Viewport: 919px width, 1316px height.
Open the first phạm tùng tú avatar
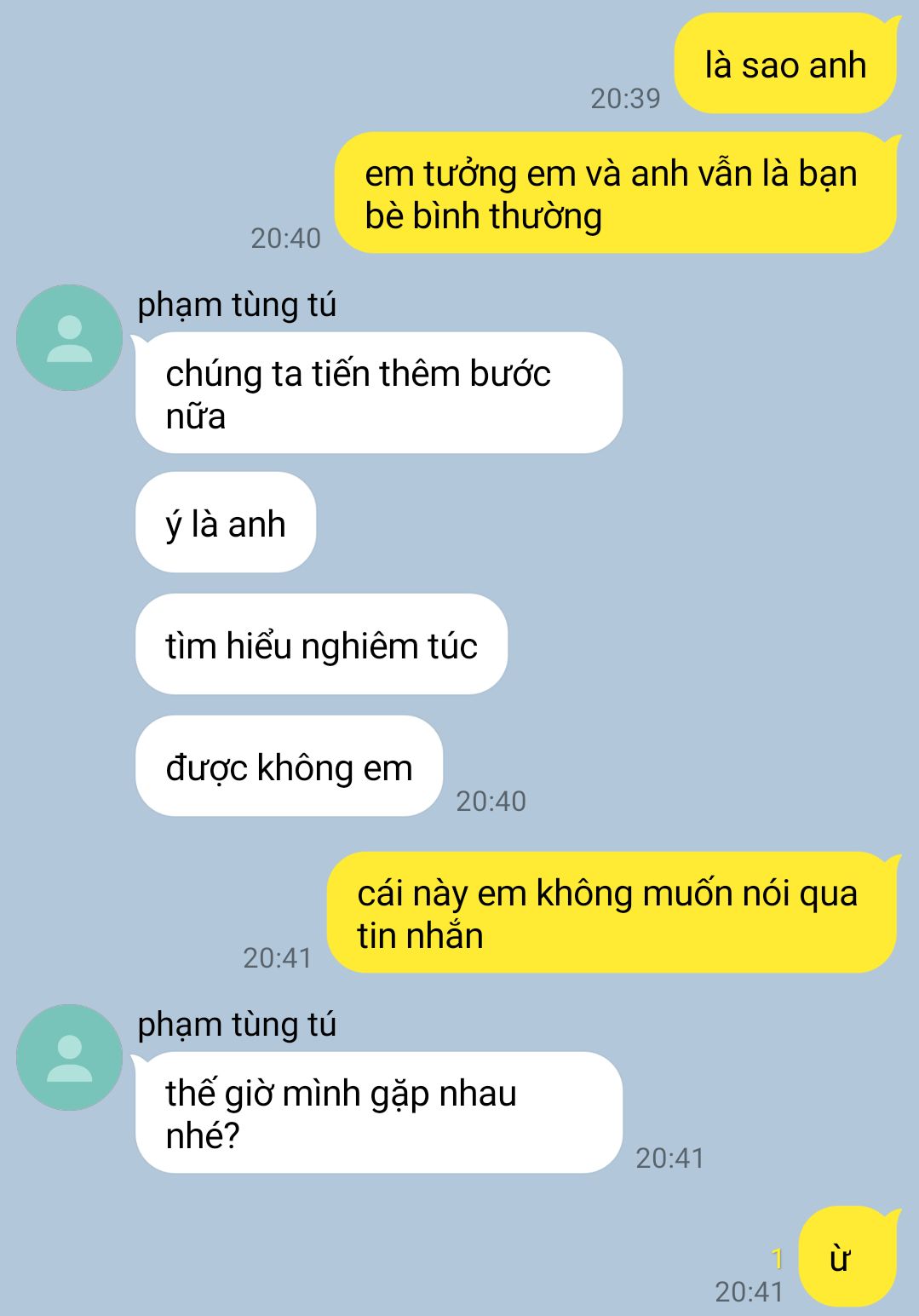[x=69, y=338]
